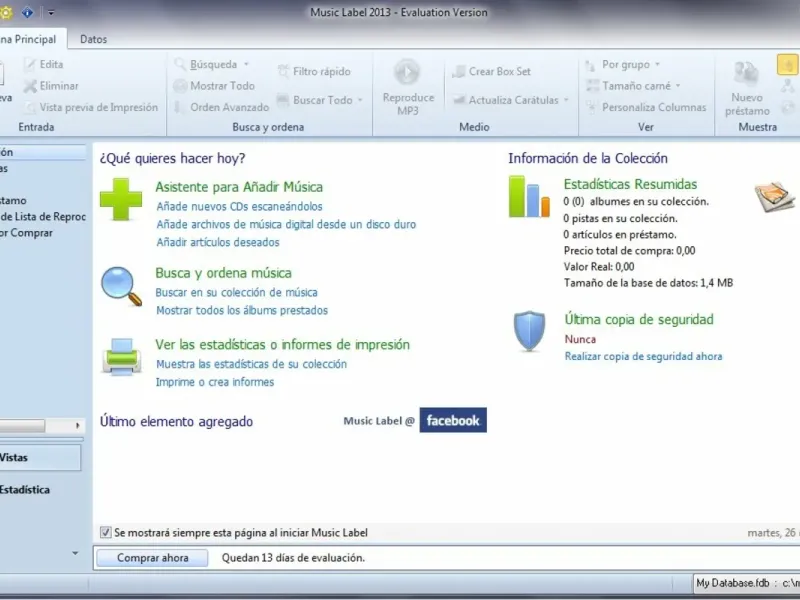Click the Crear Box Set icon
The height and width of the screenshot is (600, 800).
[459, 71]
